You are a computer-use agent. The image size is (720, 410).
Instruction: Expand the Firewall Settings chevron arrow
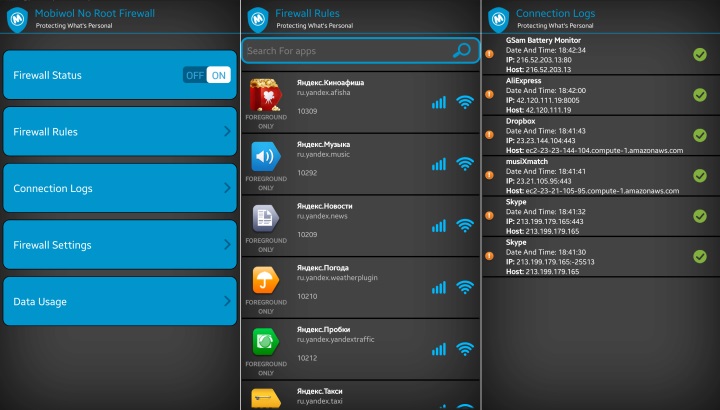(227, 245)
